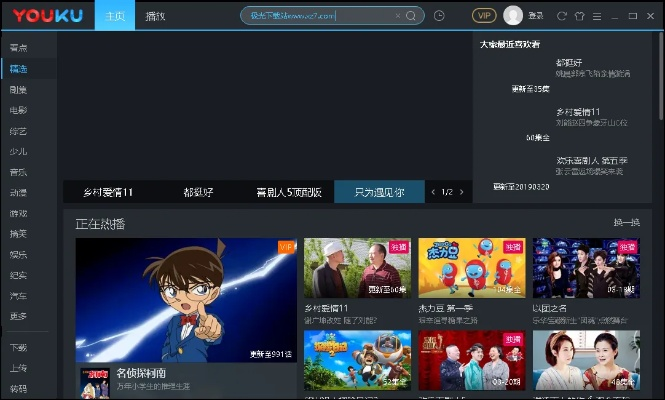Open watch history clock icon
Viewport: 665px width, 400px height.
(x=440, y=16)
